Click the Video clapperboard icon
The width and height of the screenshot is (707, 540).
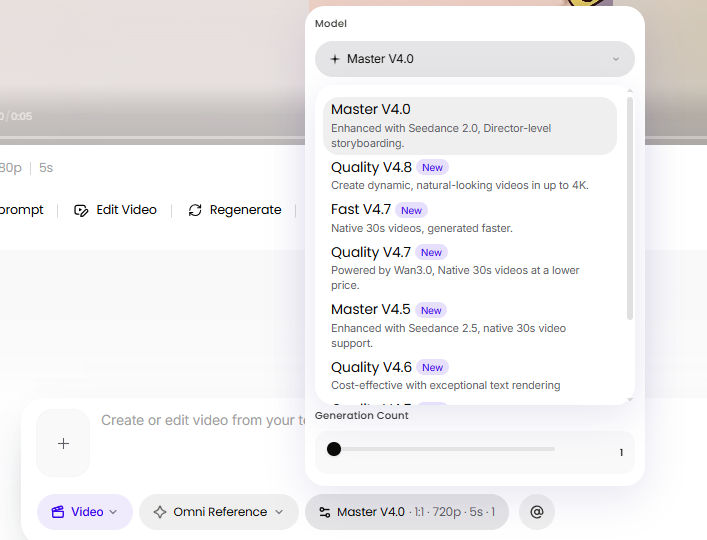pos(58,512)
